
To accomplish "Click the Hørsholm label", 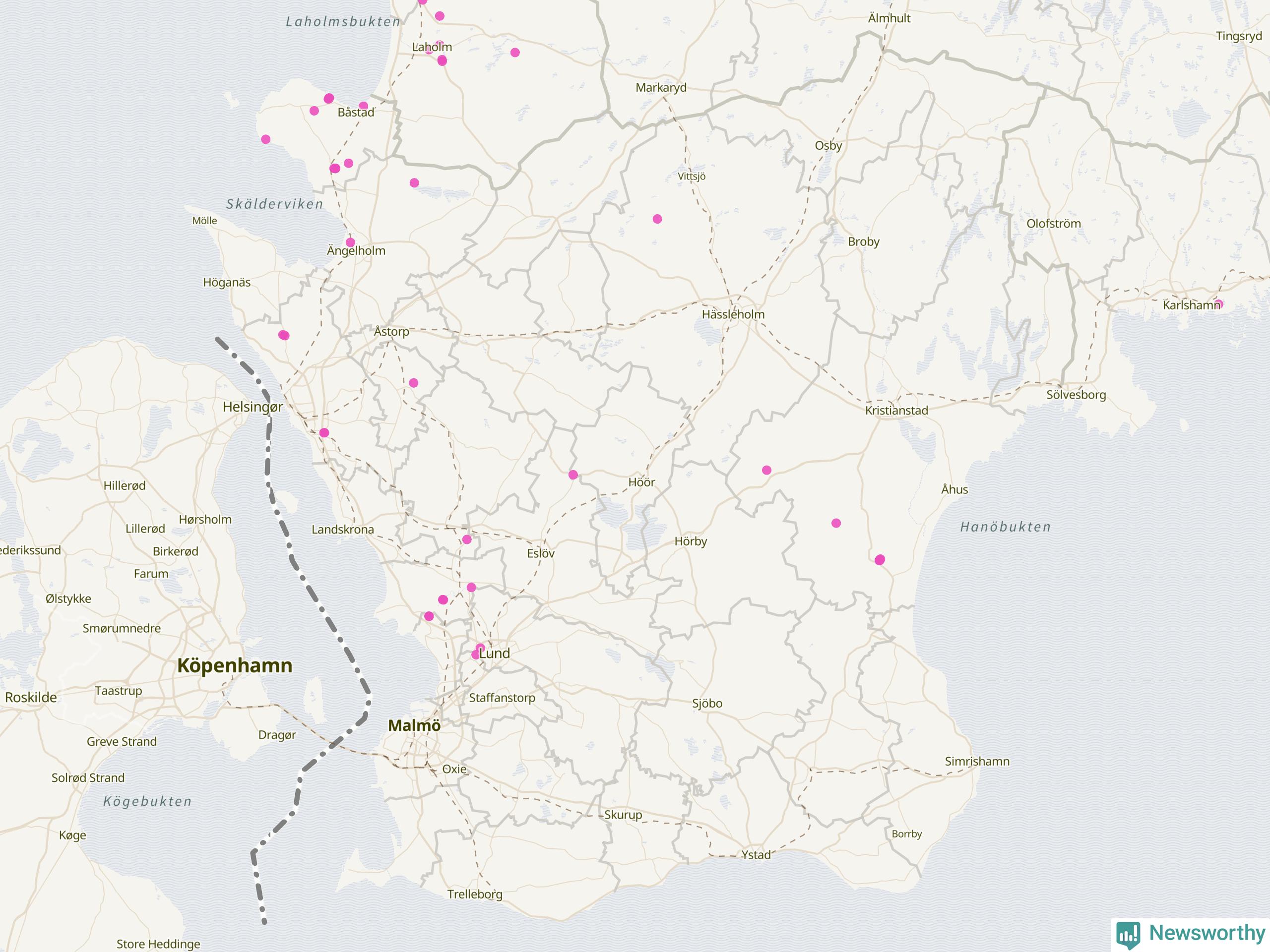I will click(205, 519).
